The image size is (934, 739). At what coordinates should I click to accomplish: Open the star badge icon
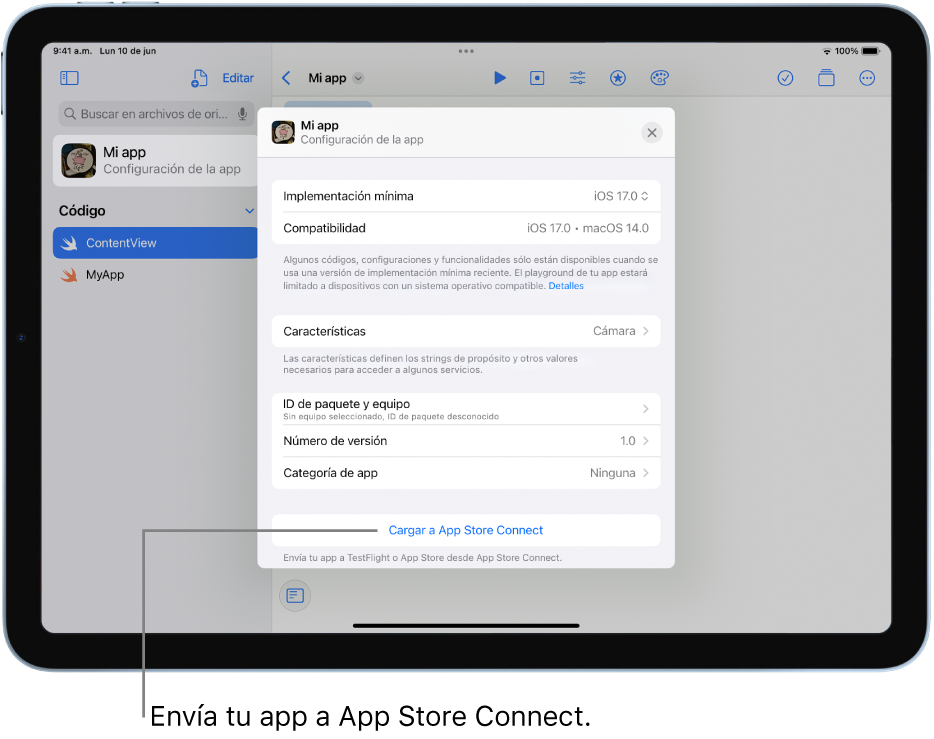pos(618,78)
